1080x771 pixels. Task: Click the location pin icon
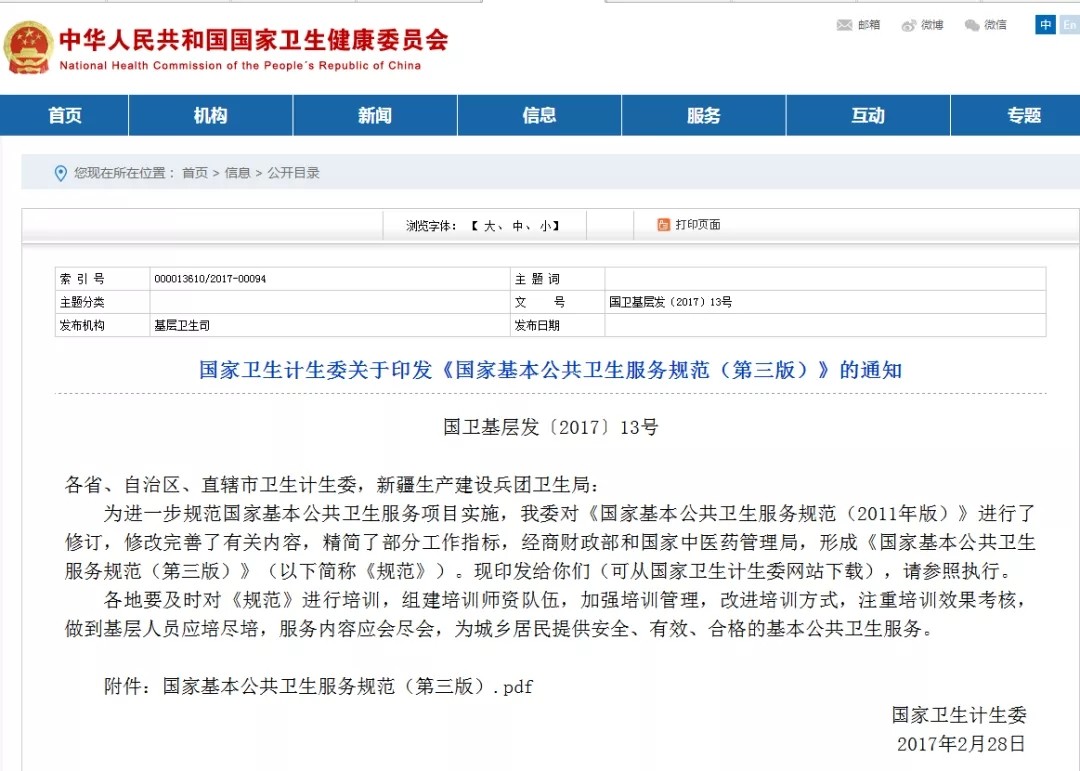point(60,173)
